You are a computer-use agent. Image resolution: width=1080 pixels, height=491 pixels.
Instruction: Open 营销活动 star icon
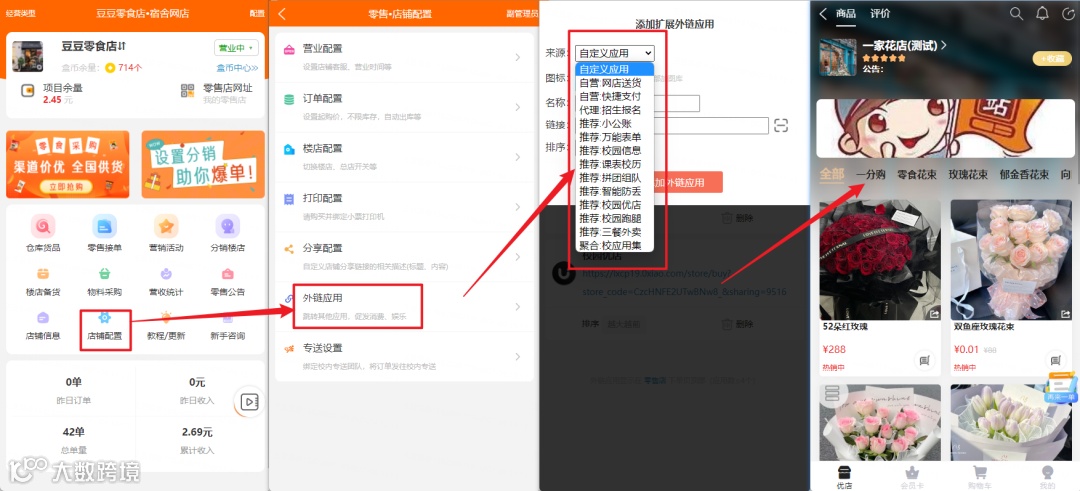[166, 226]
